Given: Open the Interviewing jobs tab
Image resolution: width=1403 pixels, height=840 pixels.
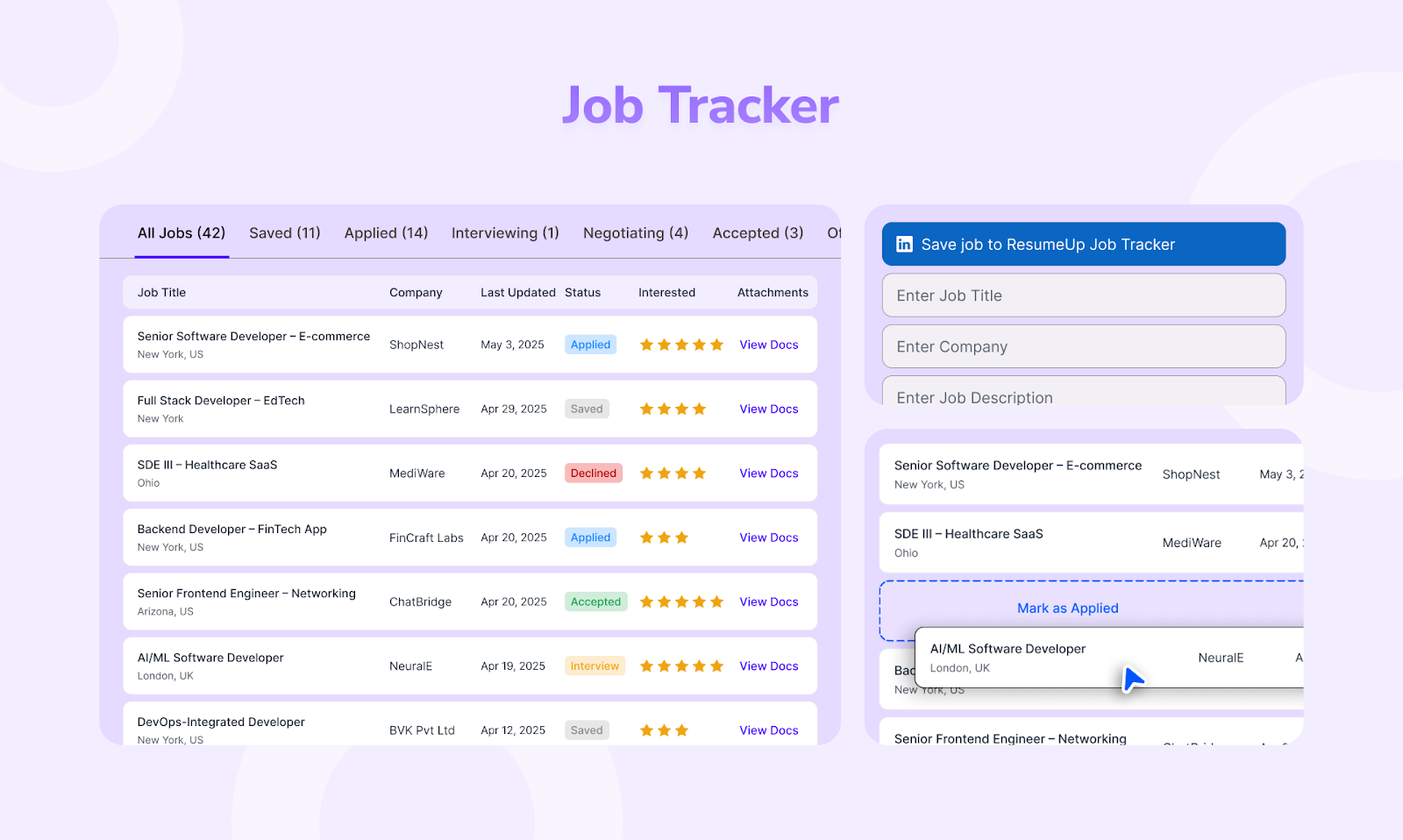Looking at the screenshot, I should coord(505,232).
